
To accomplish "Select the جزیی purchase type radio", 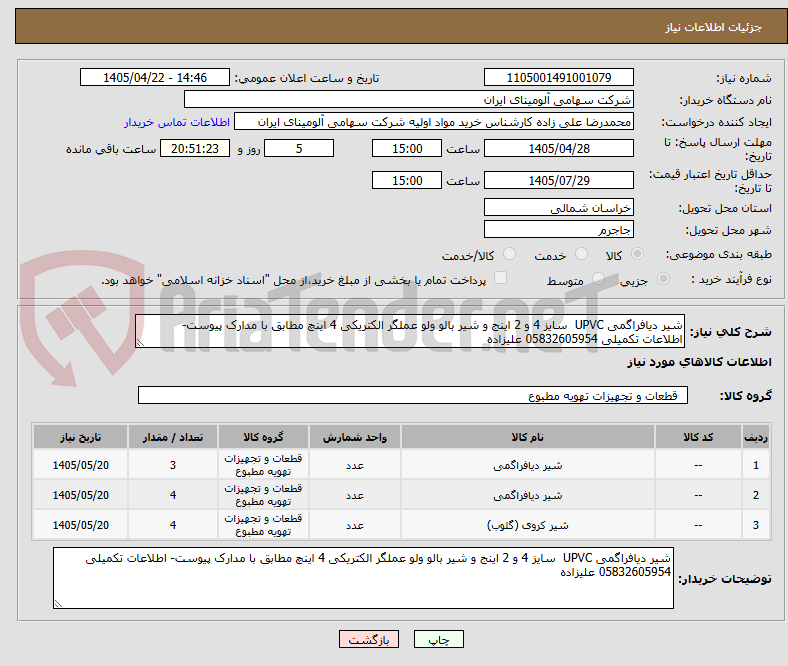I will 663,278.
